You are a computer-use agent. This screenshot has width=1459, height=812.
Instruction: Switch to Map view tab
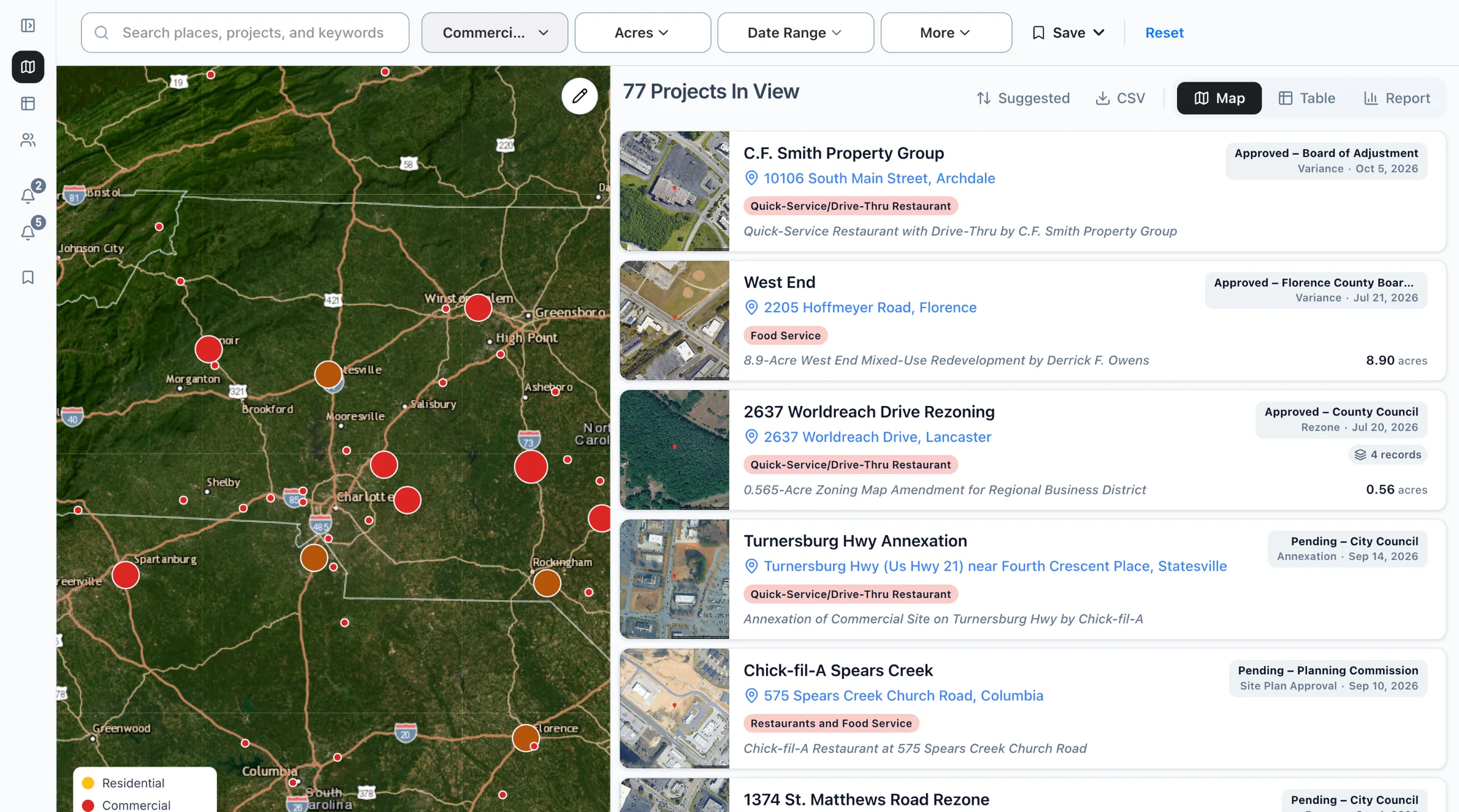tap(1219, 98)
